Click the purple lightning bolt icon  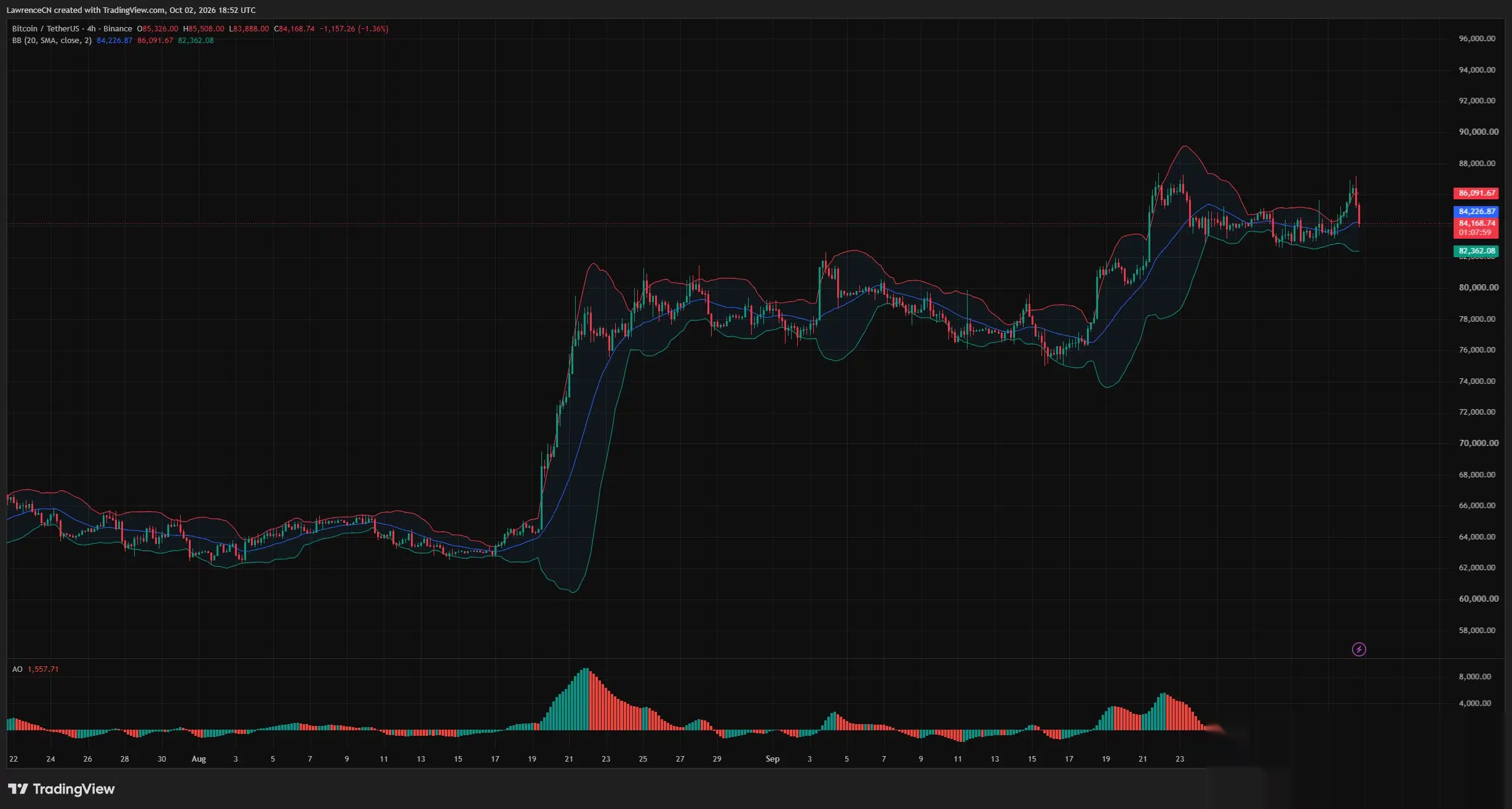tap(1359, 649)
